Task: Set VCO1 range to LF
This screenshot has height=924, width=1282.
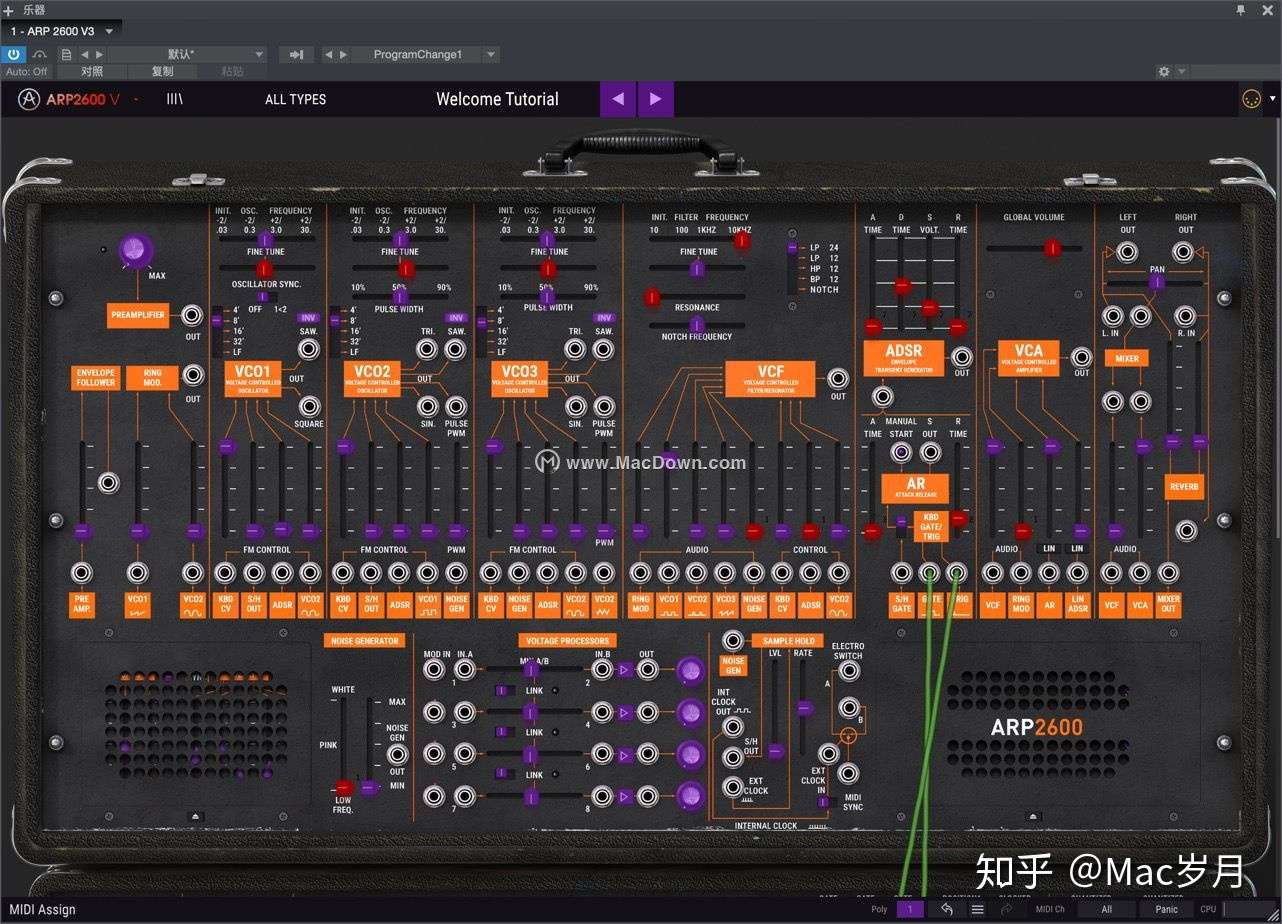Action: pos(236,352)
